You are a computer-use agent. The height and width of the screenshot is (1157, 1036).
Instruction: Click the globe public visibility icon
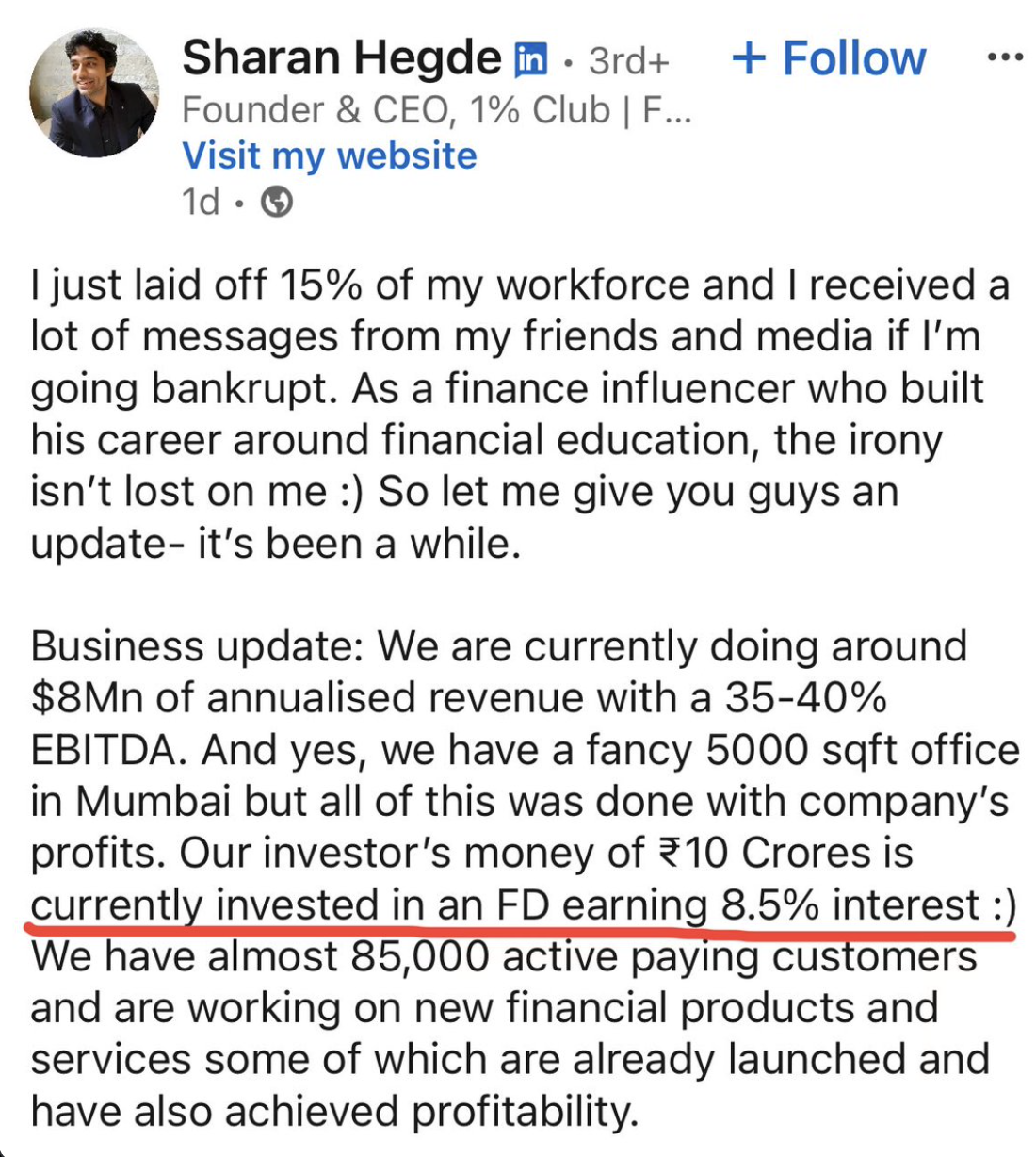click(276, 202)
